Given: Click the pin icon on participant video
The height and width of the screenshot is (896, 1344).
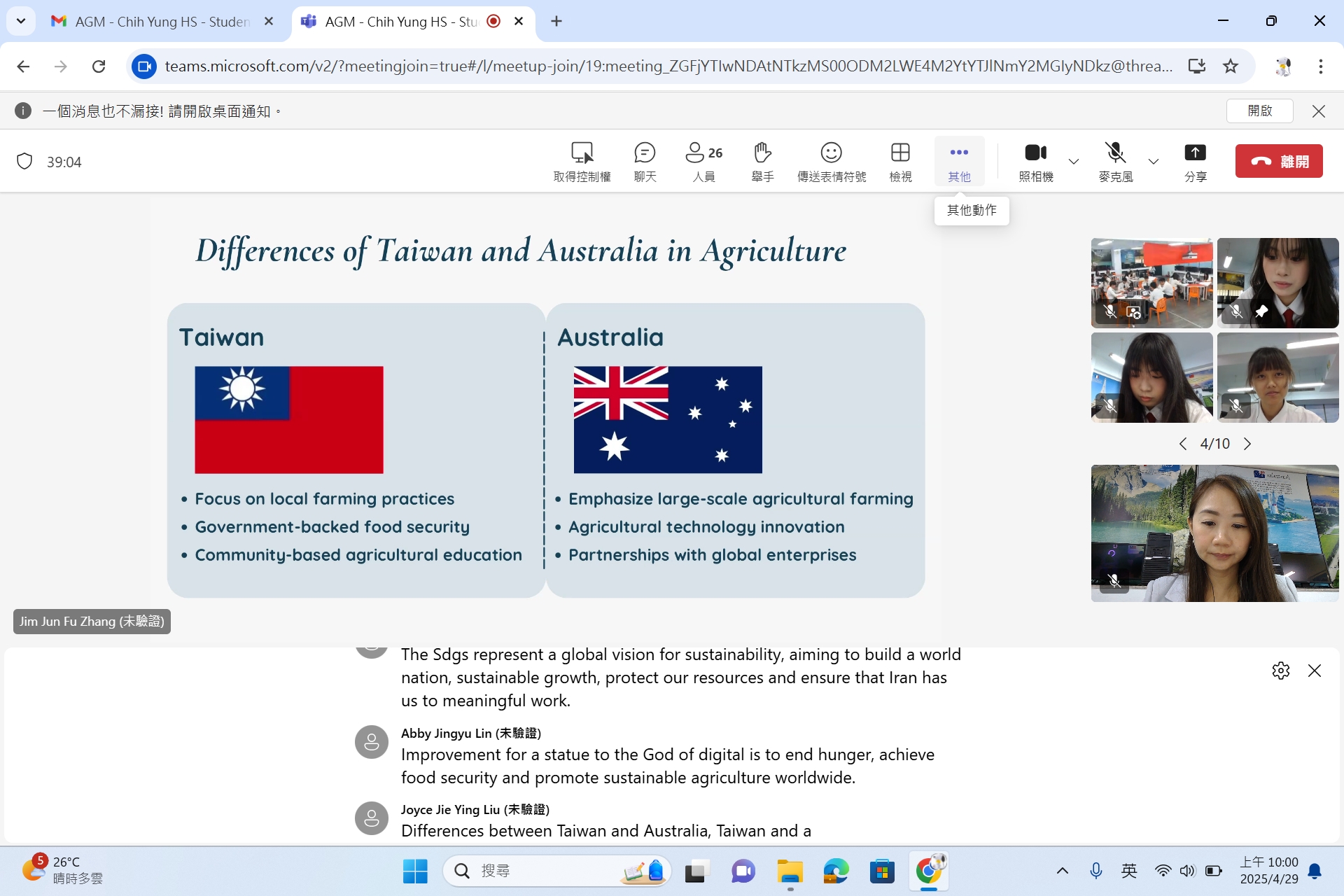Looking at the screenshot, I should click(1261, 311).
